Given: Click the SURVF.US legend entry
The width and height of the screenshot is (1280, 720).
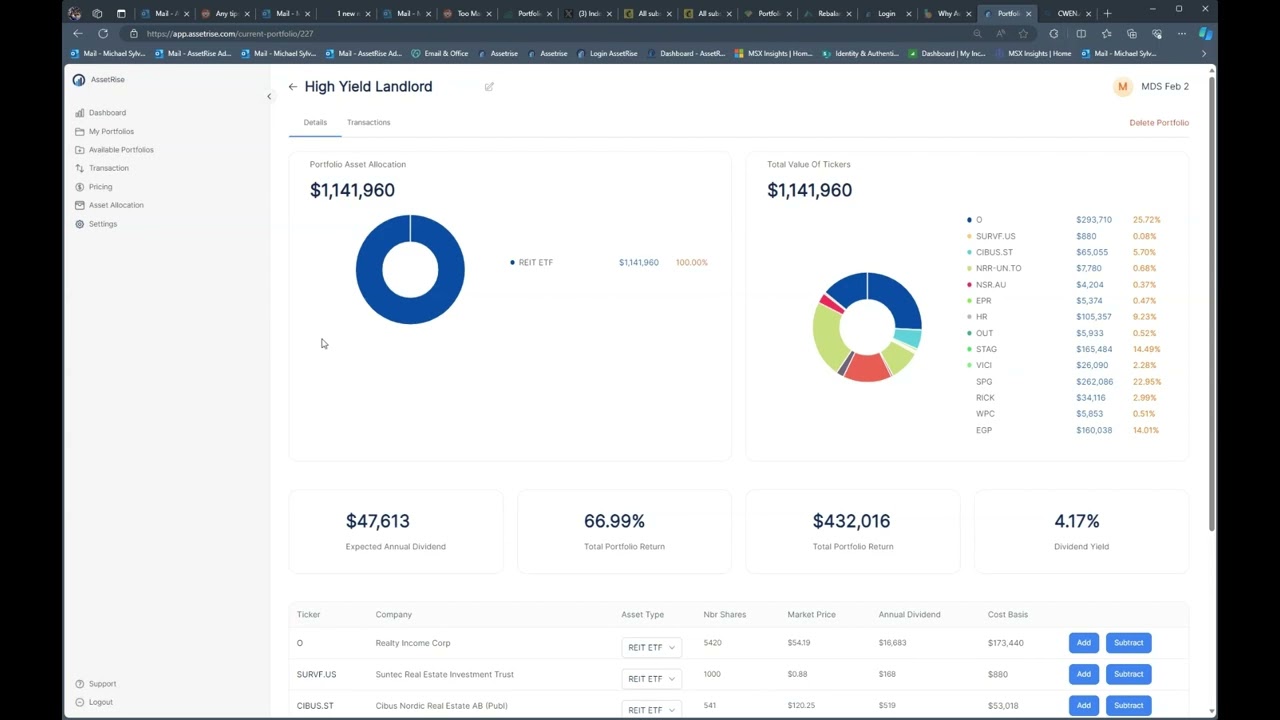Looking at the screenshot, I should click(995, 236).
